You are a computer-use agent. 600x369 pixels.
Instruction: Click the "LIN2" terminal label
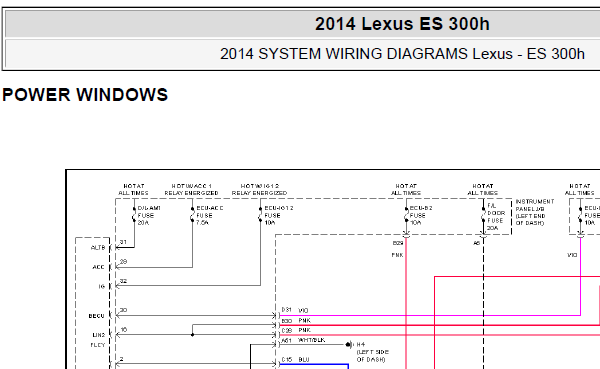99,335
